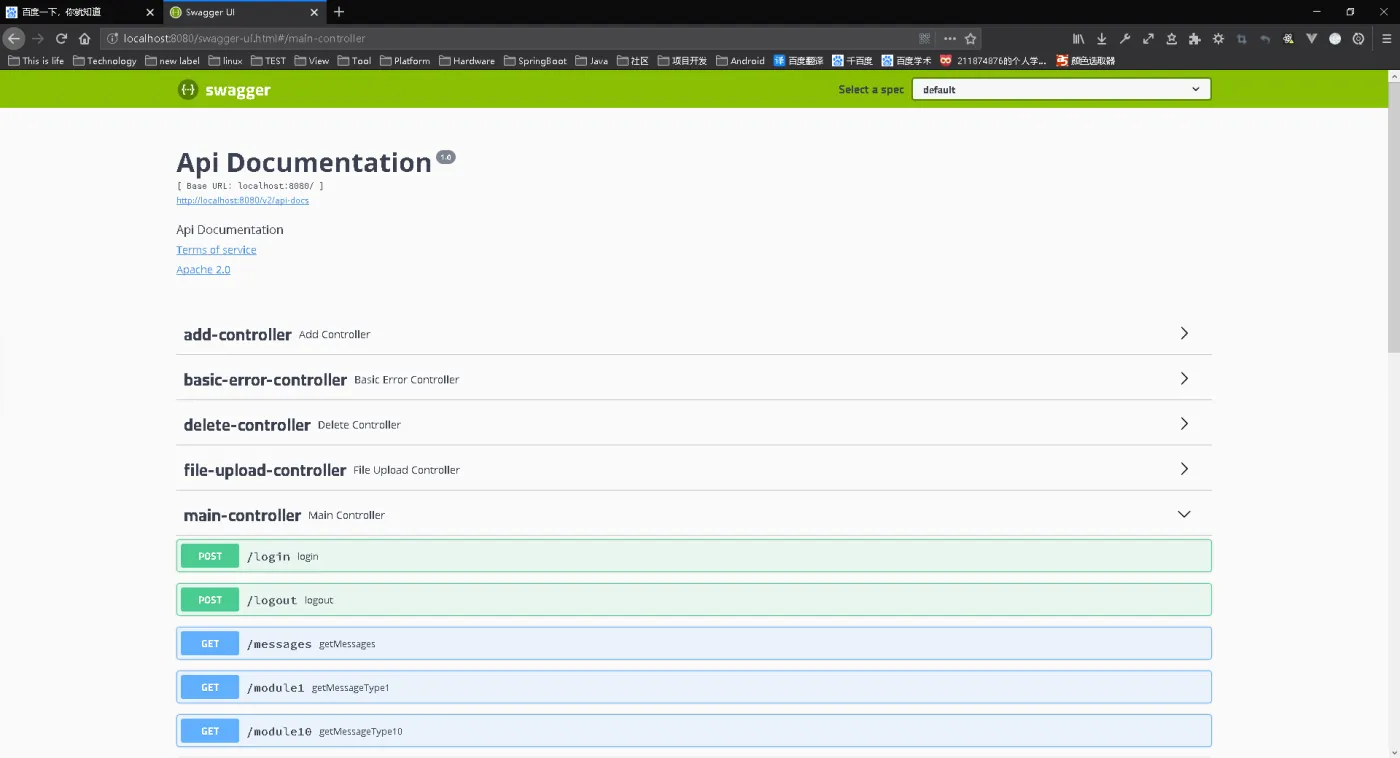Click the swagger logo in the header

tap(225, 90)
